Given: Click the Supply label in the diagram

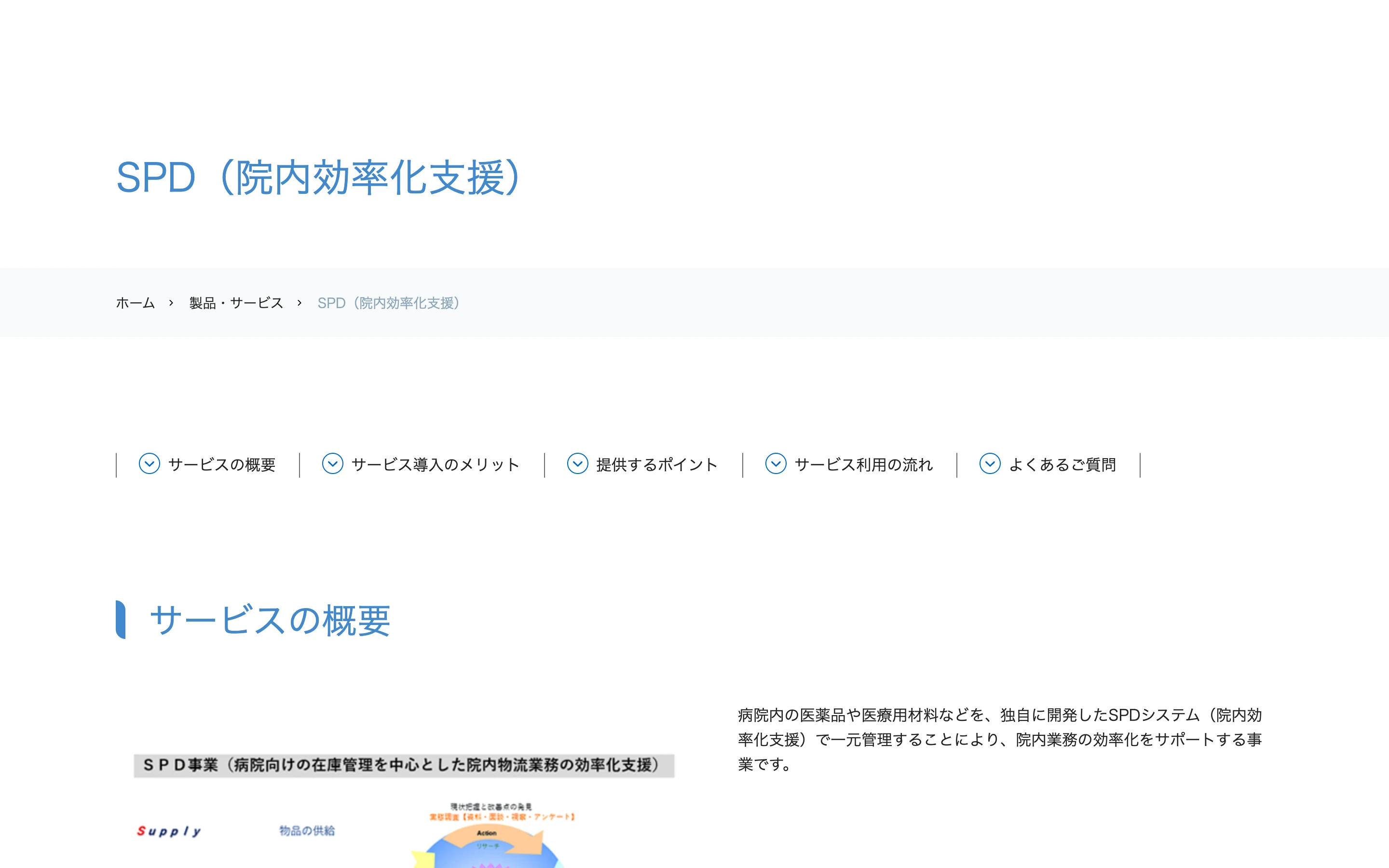Looking at the screenshot, I should tap(169, 831).
